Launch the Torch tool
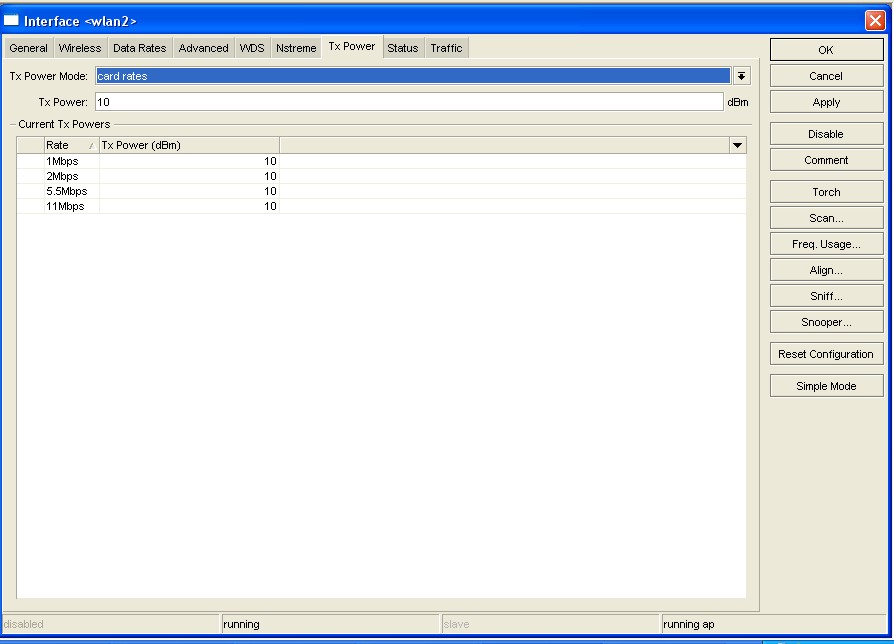The height and width of the screenshot is (644, 894). coord(826,192)
